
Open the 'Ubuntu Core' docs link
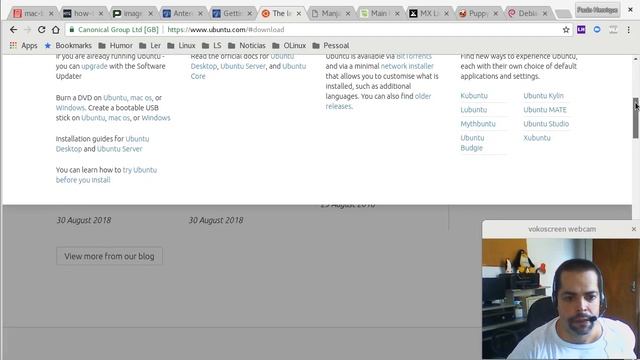248,71
